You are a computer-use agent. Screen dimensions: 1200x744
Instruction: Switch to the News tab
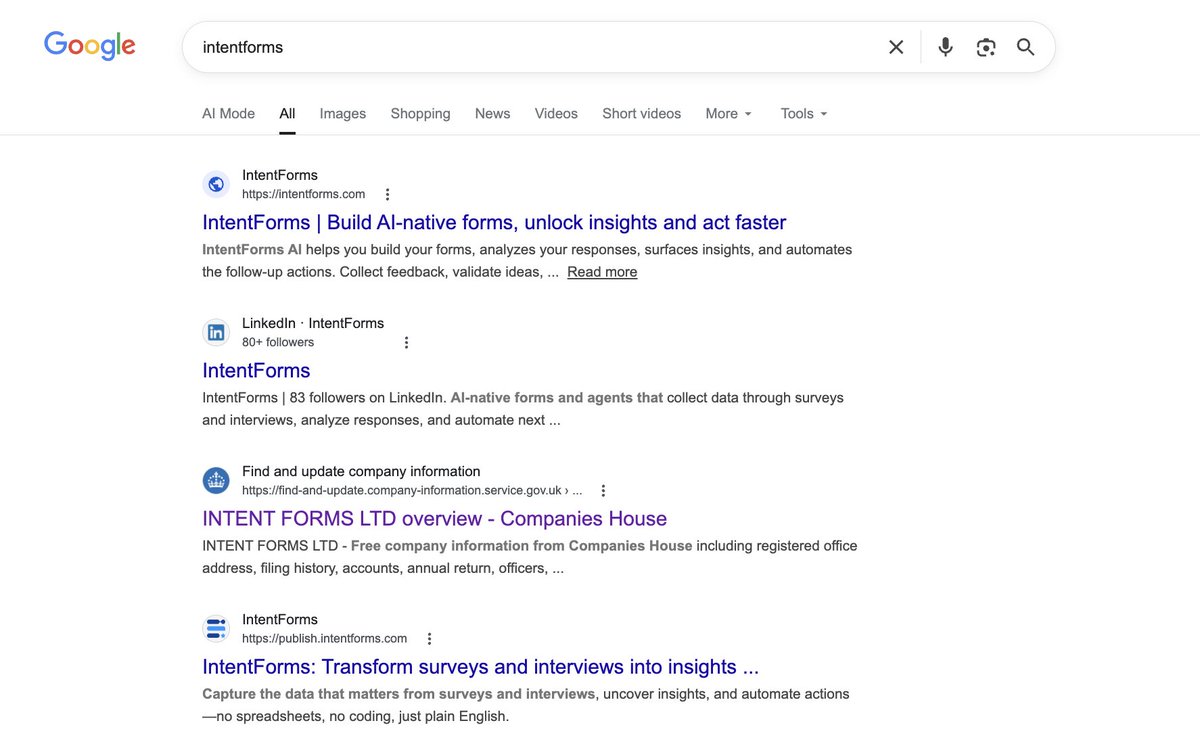click(492, 113)
